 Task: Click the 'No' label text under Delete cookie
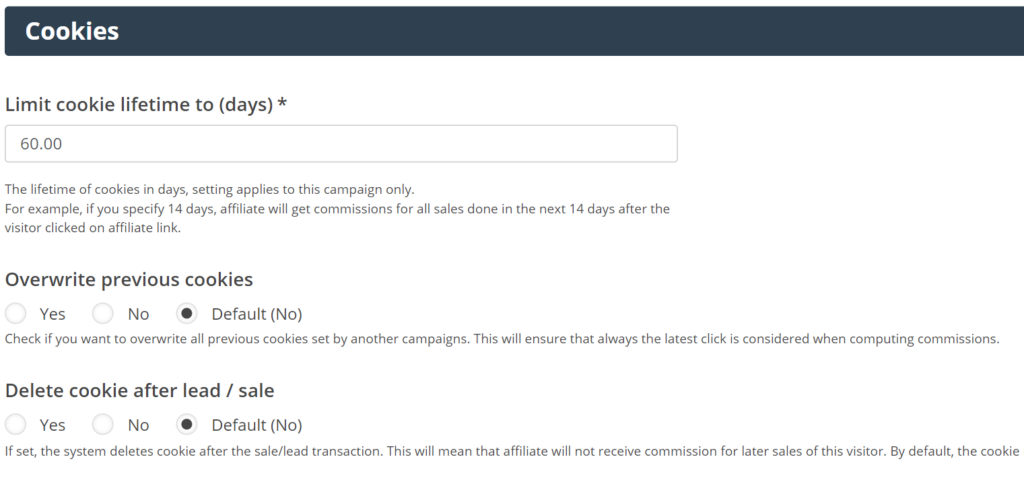pos(138,425)
